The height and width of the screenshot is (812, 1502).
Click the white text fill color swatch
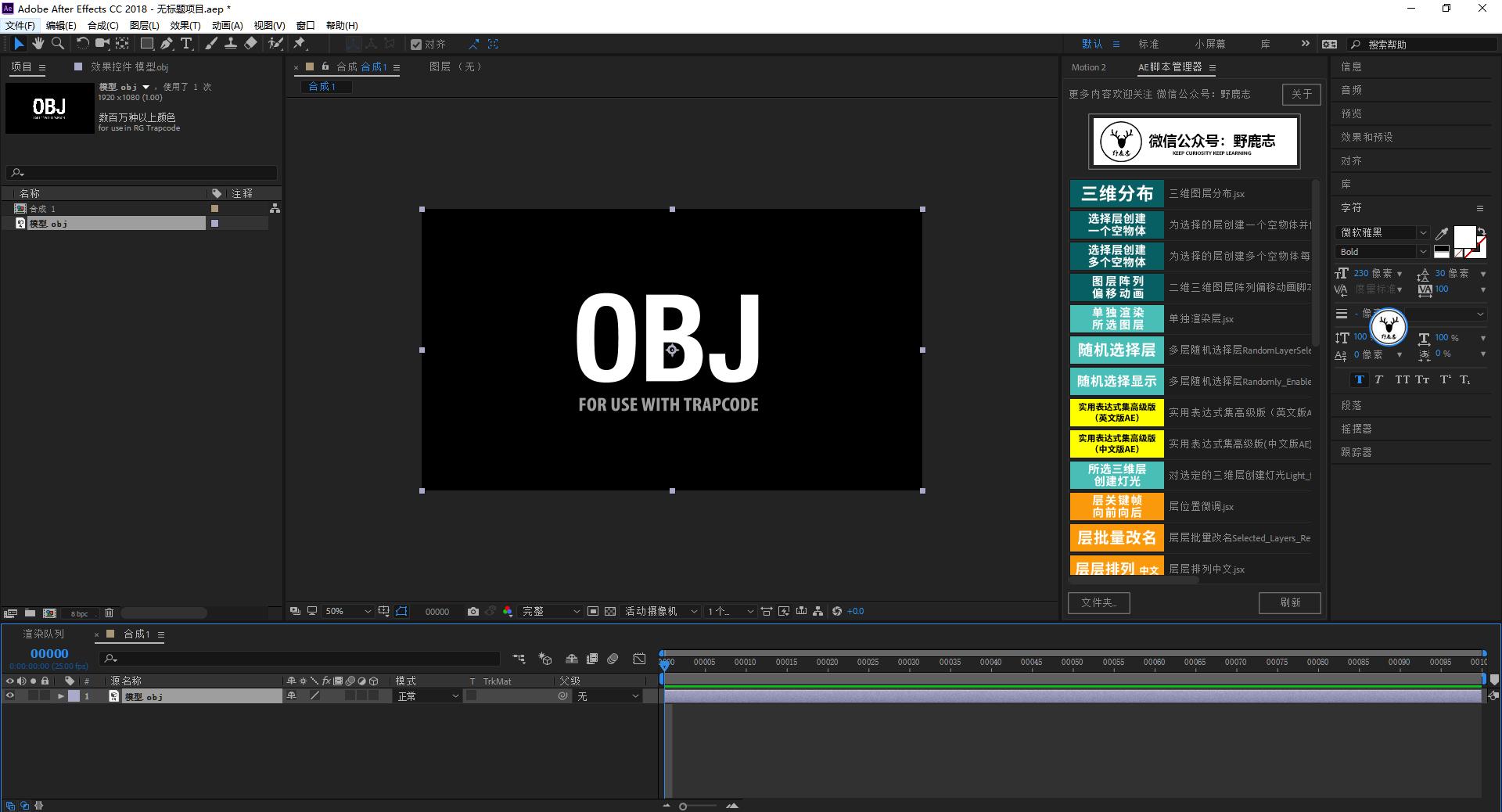coord(1464,235)
